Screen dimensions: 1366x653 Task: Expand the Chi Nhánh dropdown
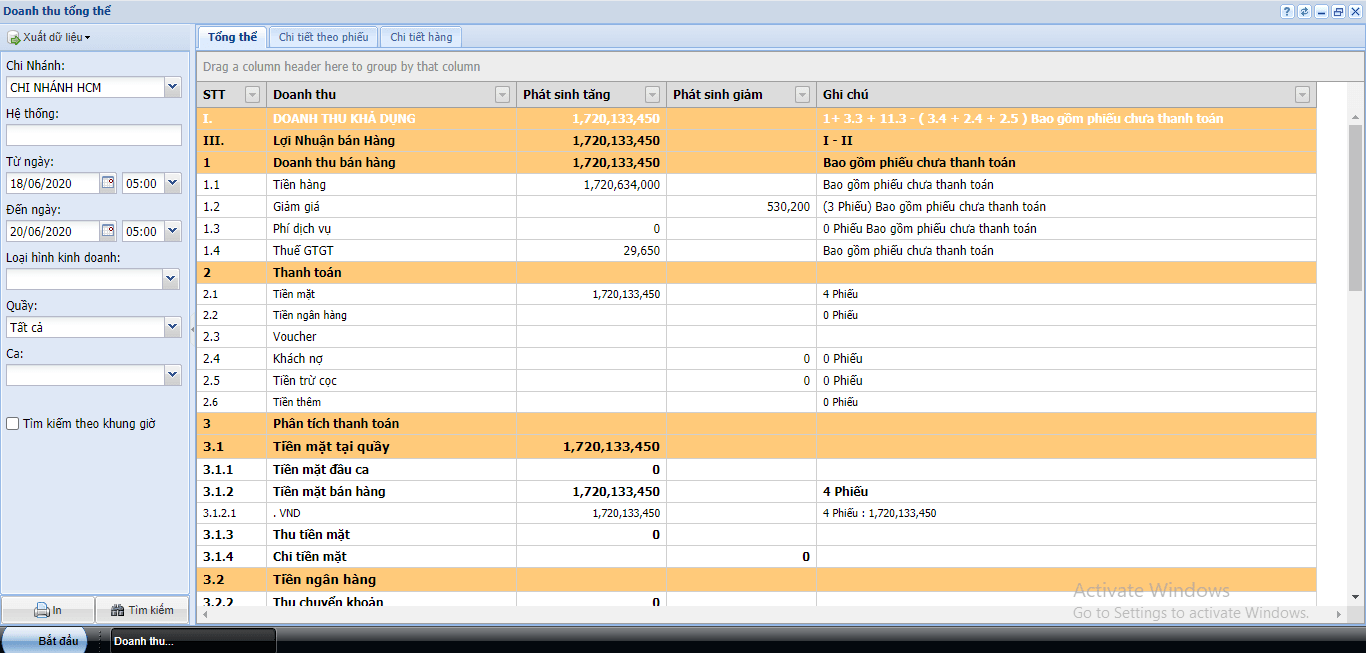[x=172, y=87]
